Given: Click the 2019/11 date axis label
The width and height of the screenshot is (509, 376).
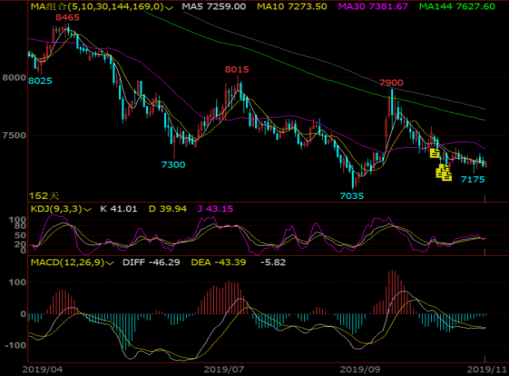Looking at the screenshot, I should click(487, 370).
